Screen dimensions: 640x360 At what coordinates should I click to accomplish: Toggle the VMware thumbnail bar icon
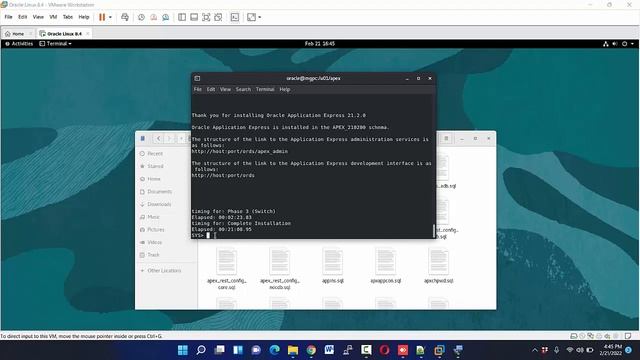tap(194, 17)
